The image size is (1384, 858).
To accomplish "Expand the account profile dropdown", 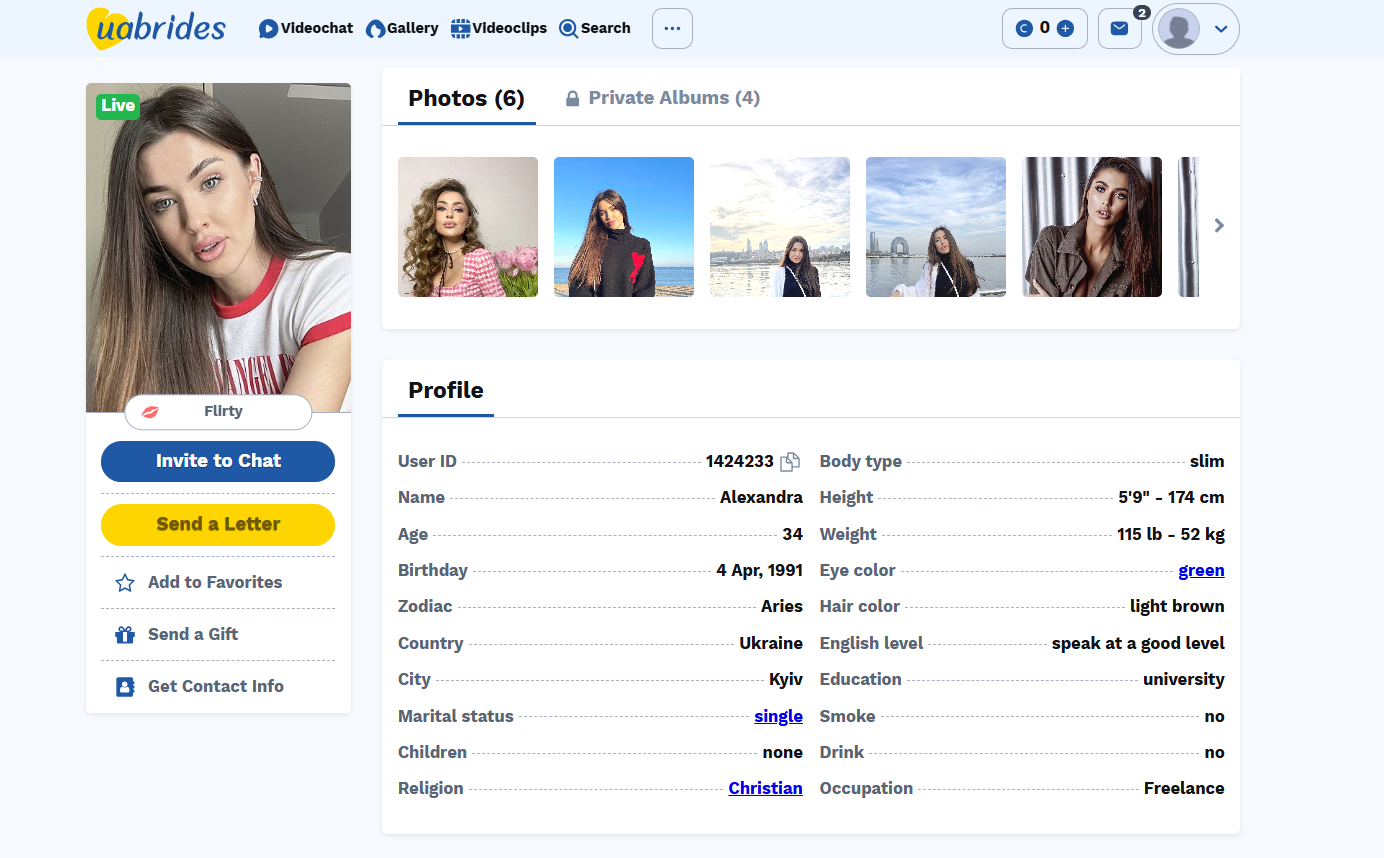I will [x=1220, y=29].
